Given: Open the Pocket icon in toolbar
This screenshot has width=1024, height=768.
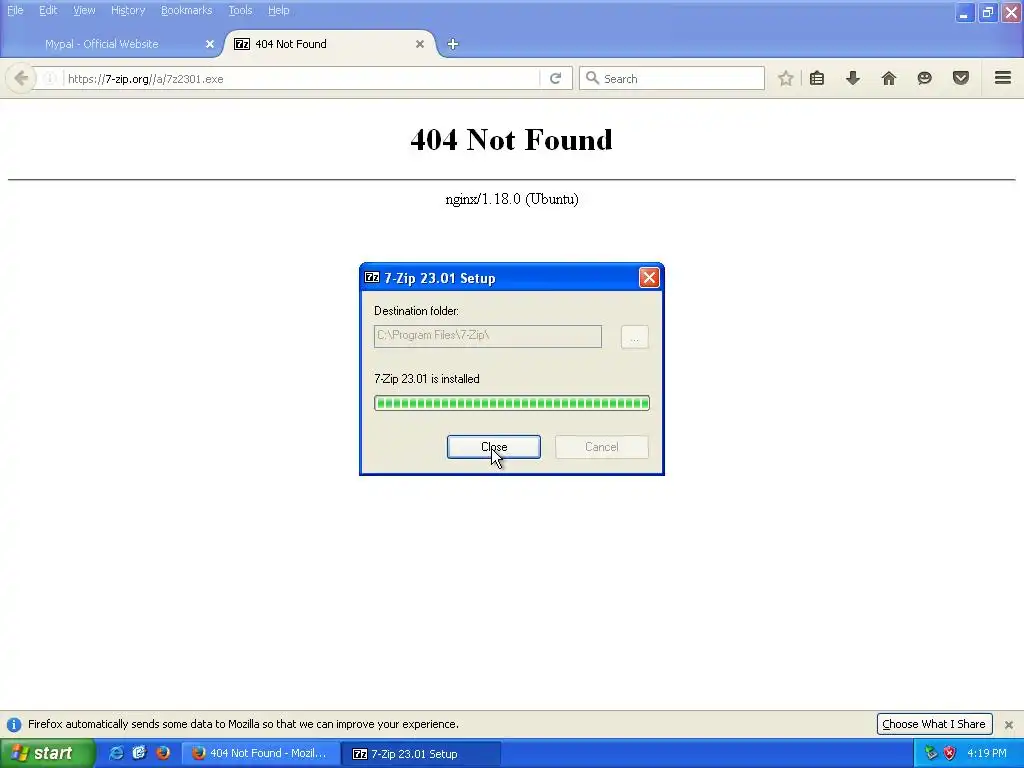Looking at the screenshot, I should tap(961, 78).
